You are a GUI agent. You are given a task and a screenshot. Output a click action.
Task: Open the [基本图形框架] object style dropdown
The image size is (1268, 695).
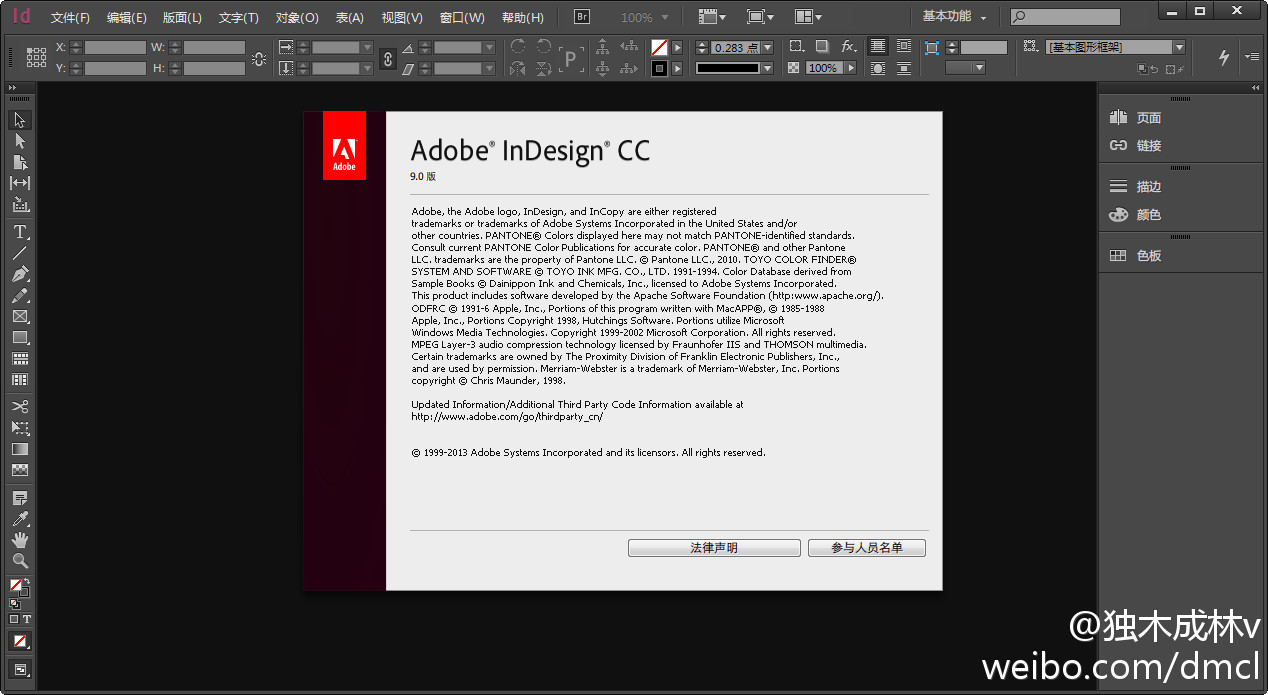tap(1179, 47)
